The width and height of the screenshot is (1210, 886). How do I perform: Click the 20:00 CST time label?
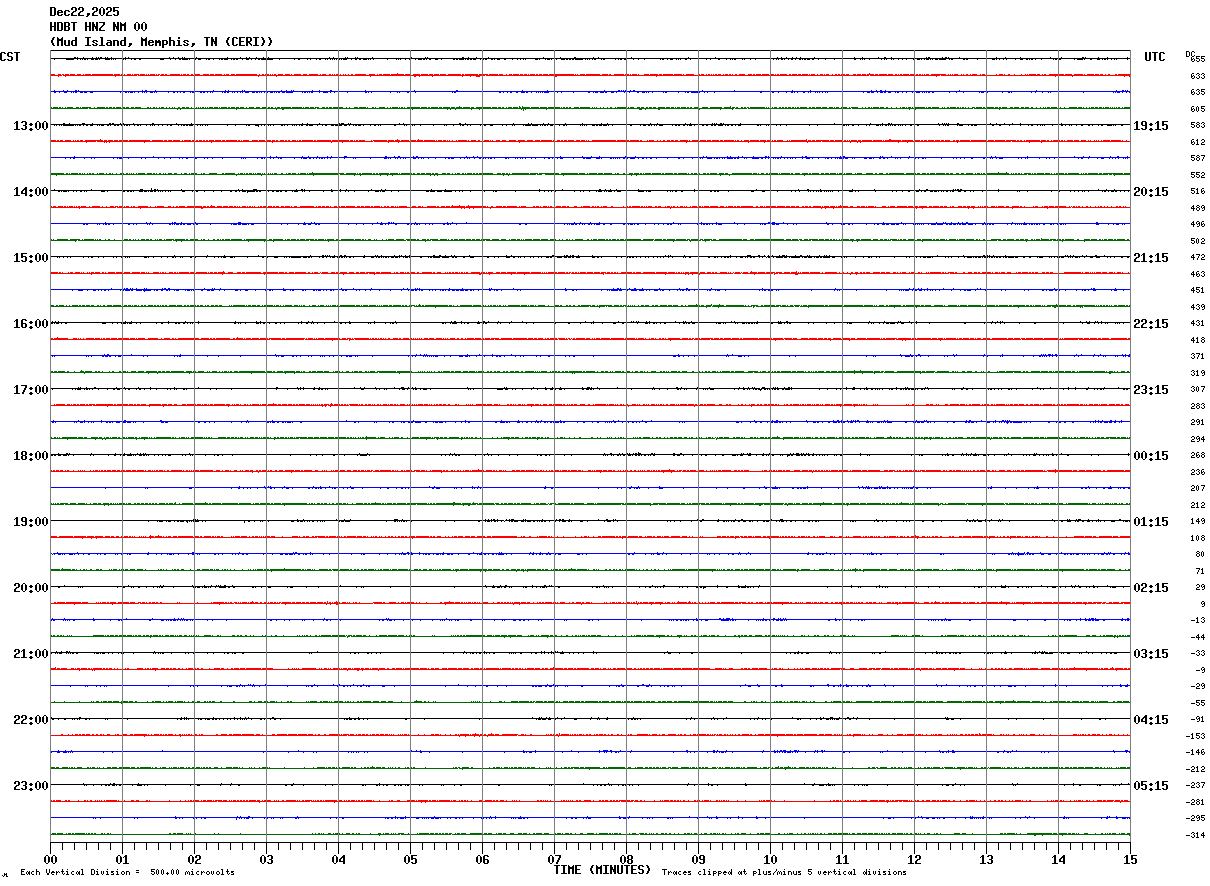[x=30, y=588]
